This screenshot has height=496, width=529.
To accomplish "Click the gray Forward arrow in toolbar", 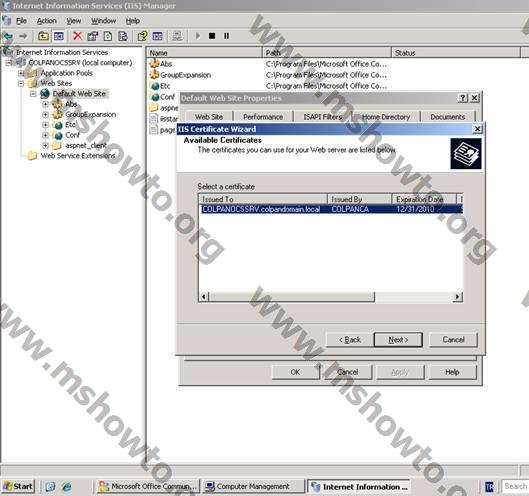I will click(23, 36).
